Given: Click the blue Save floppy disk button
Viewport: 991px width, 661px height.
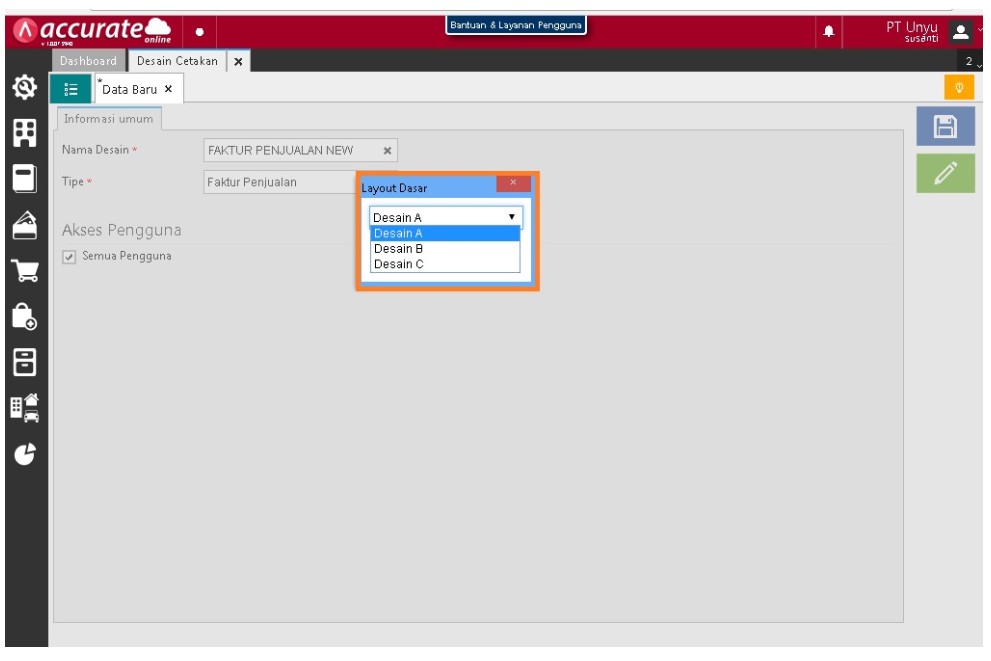Looking at the screenshot, I should coord(945,126).
